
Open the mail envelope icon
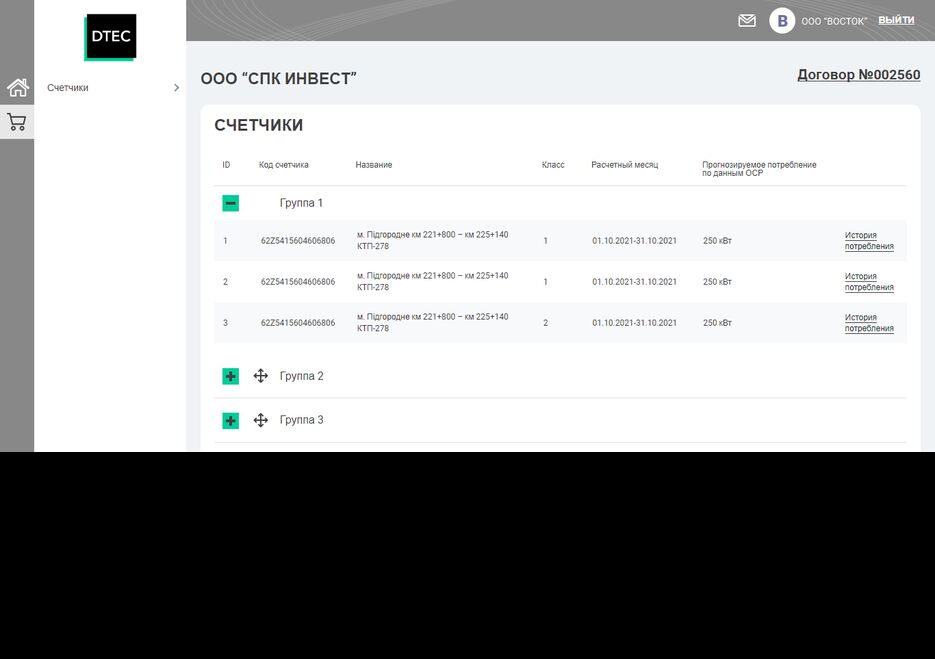pyautogui.click(x=747, y=21)
